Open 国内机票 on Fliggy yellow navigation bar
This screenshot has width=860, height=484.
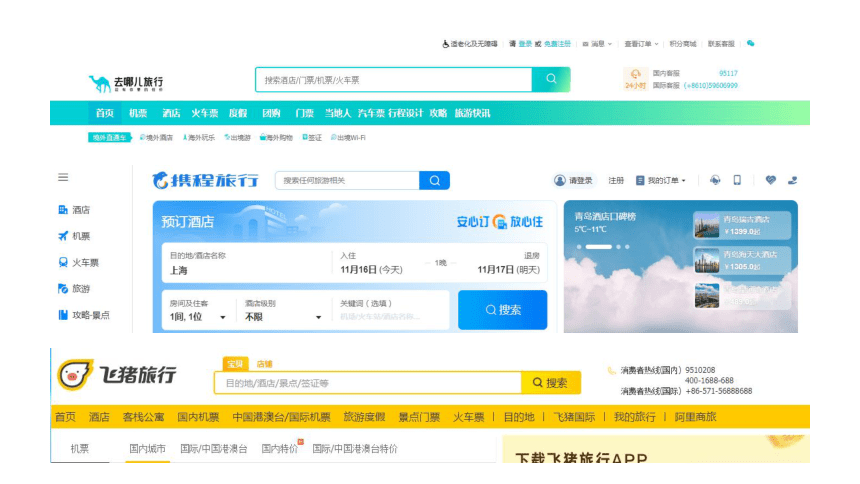(x=198, y=417)
